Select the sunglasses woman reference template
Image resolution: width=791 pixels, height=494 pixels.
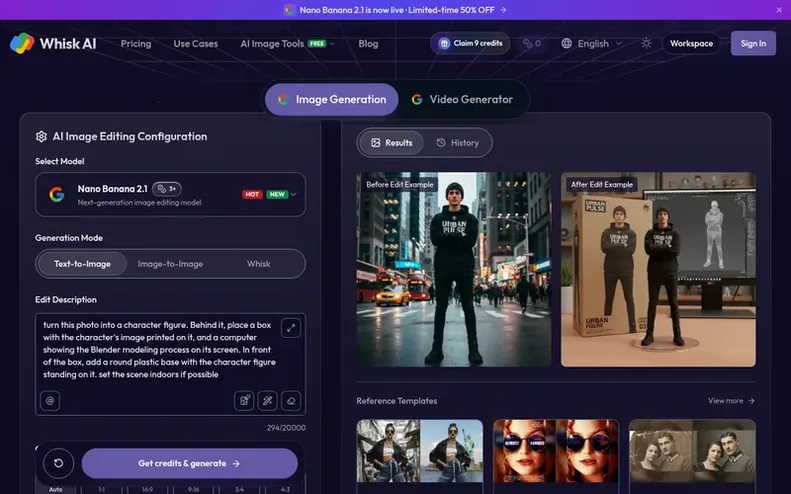coord(556,454)
